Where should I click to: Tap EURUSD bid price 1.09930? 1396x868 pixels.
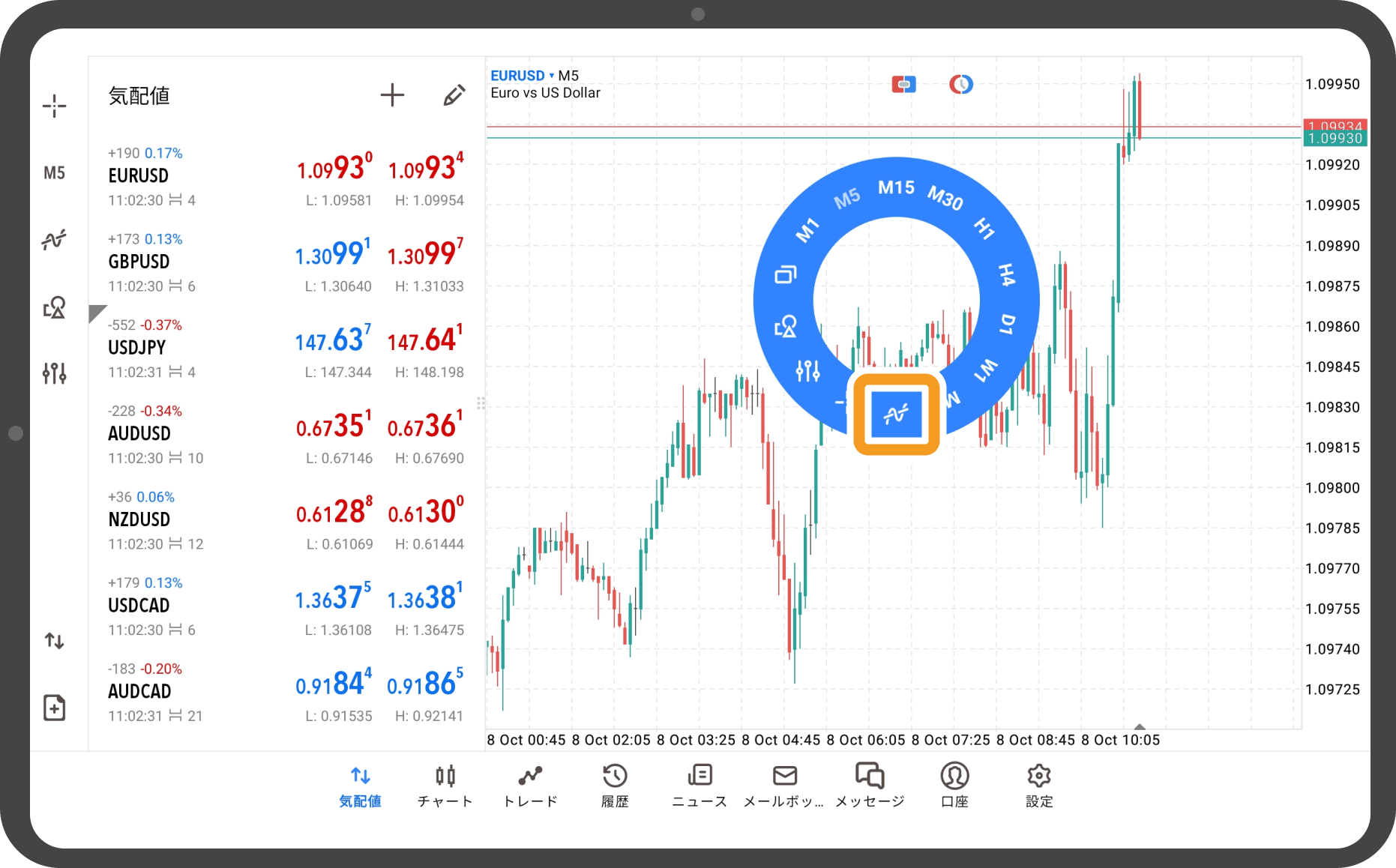click(x=334, y=168)
